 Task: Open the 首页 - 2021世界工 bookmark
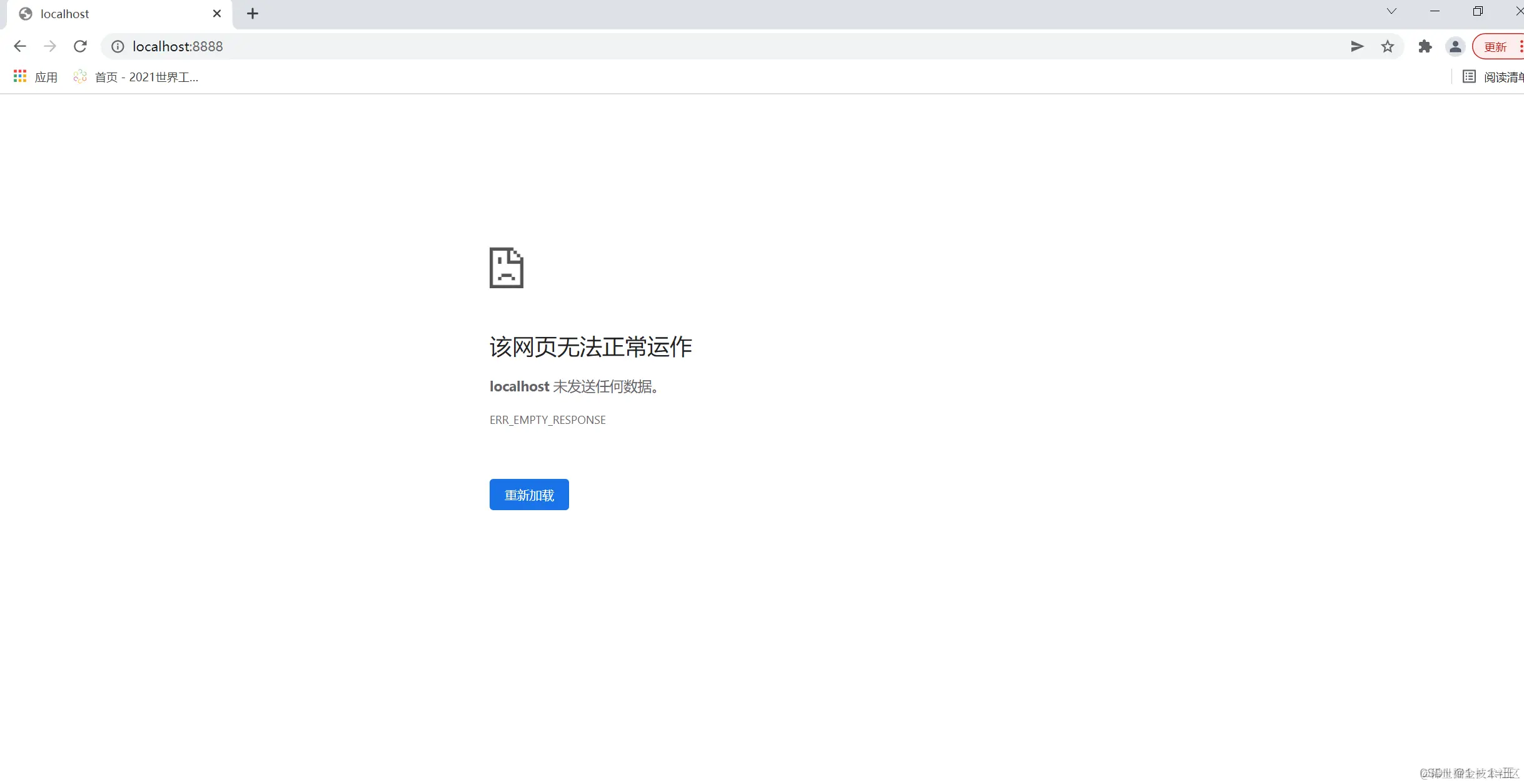136,76
